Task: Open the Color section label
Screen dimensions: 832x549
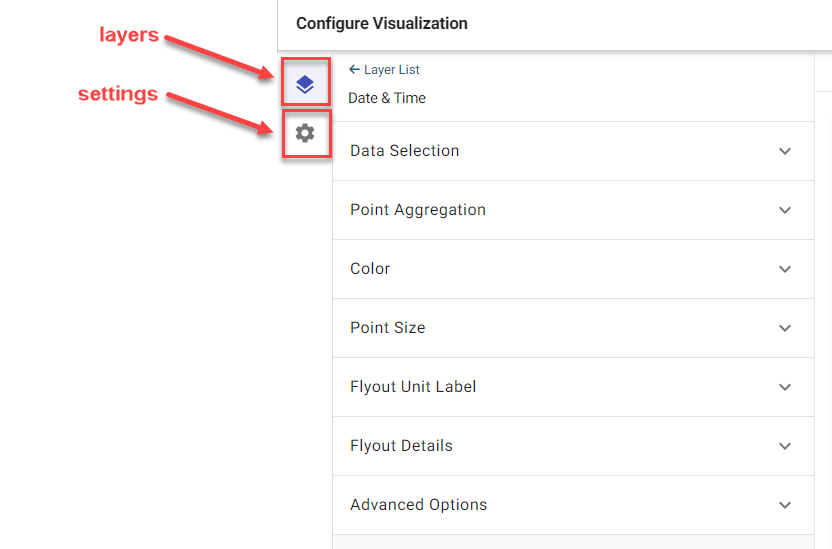Action: click(x=370, y=269)
